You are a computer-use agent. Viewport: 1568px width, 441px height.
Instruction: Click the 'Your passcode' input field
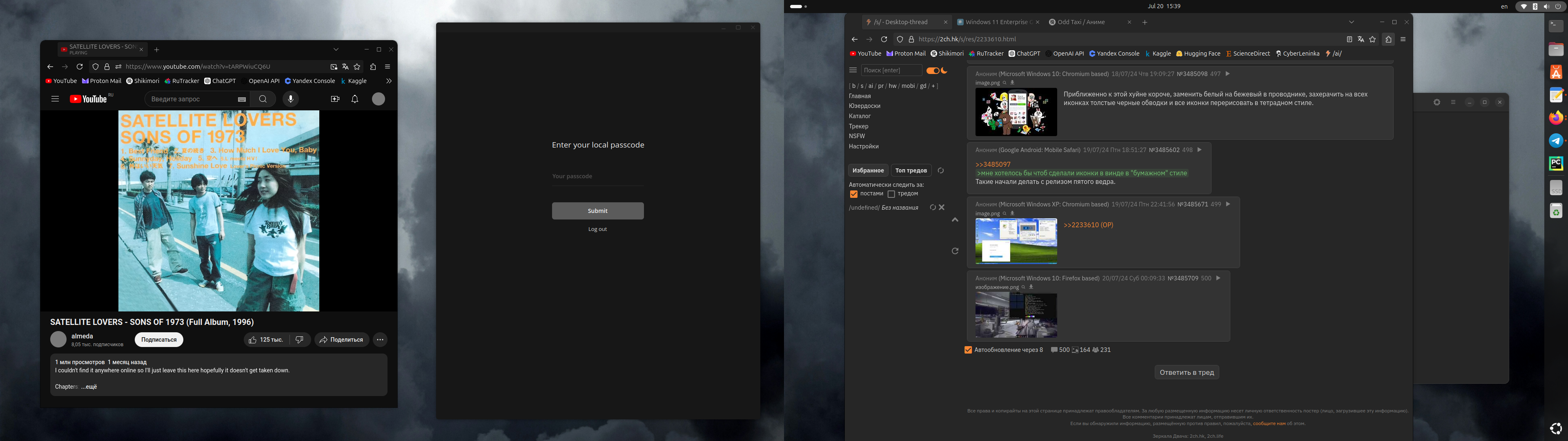(597, 177)
